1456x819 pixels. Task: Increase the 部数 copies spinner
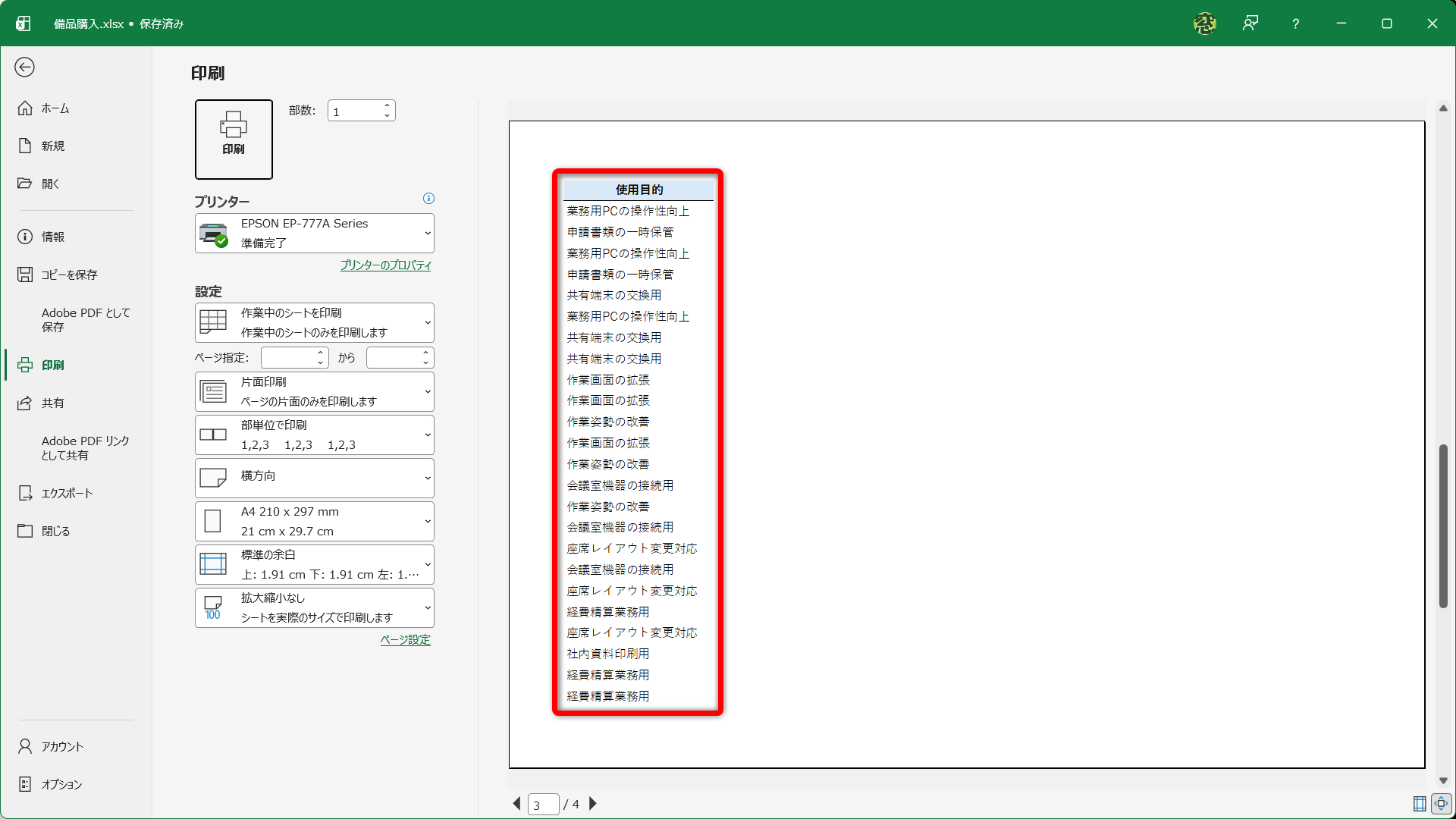[387, 106]
